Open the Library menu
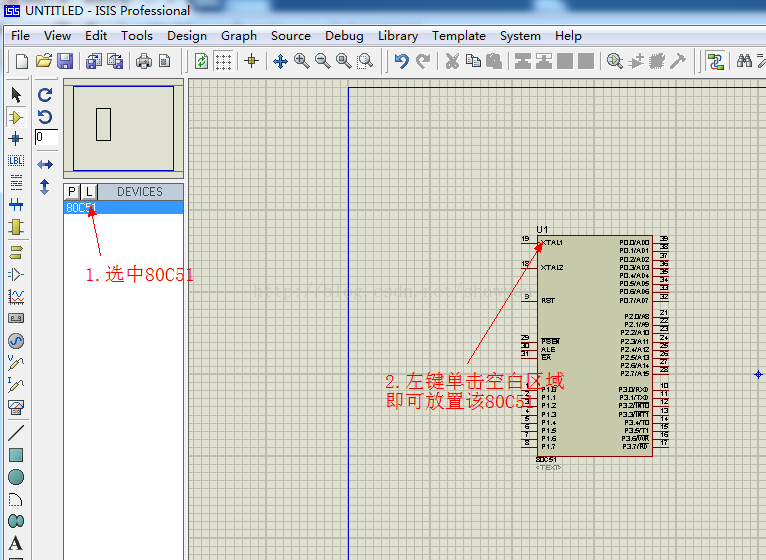The image size is (766, 560). click(x=397, y=35)
